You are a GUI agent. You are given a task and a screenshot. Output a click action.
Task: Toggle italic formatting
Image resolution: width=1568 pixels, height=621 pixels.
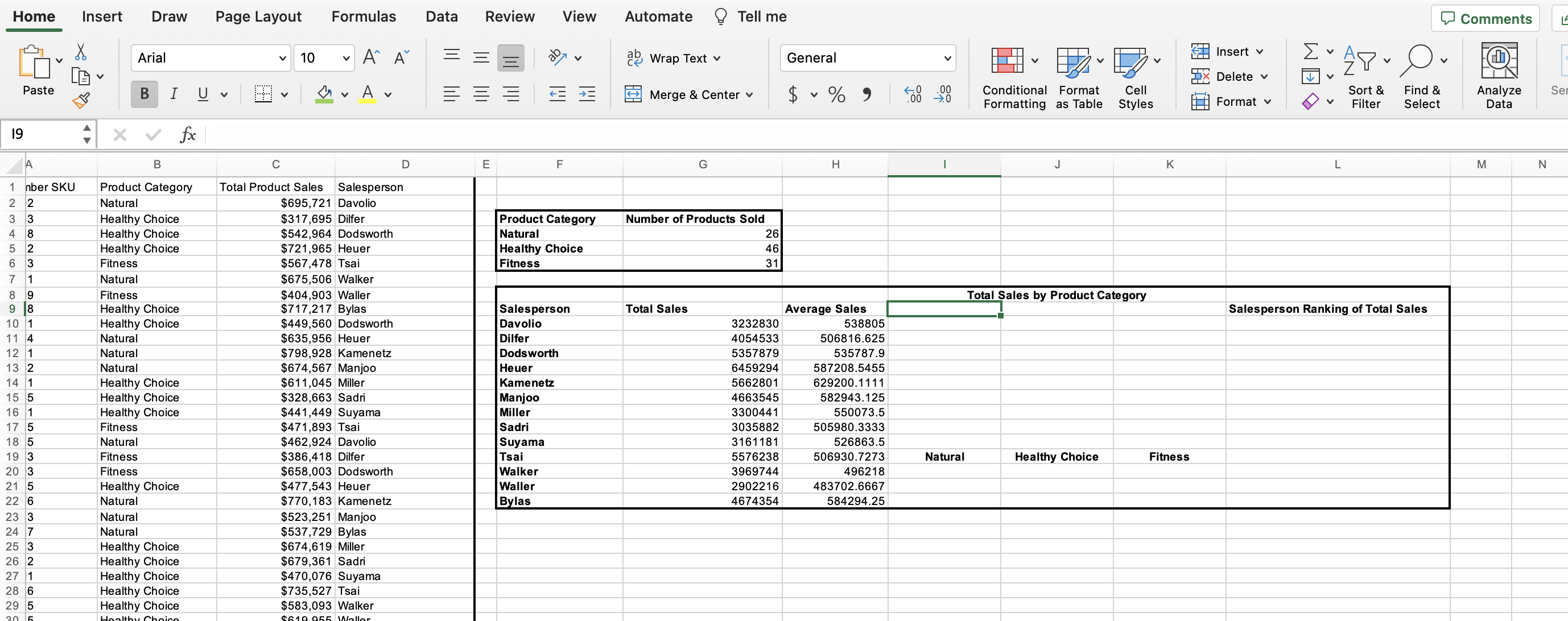[x=174, y=94]
